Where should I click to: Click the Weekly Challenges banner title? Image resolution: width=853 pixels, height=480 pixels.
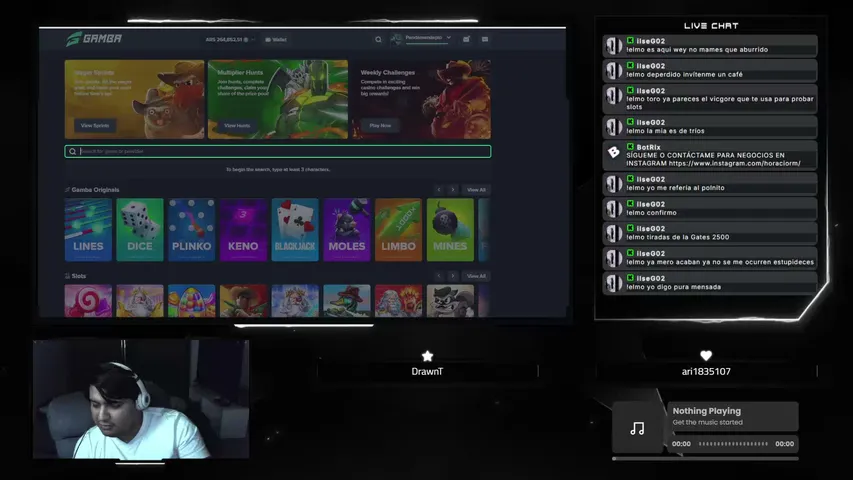387,72
